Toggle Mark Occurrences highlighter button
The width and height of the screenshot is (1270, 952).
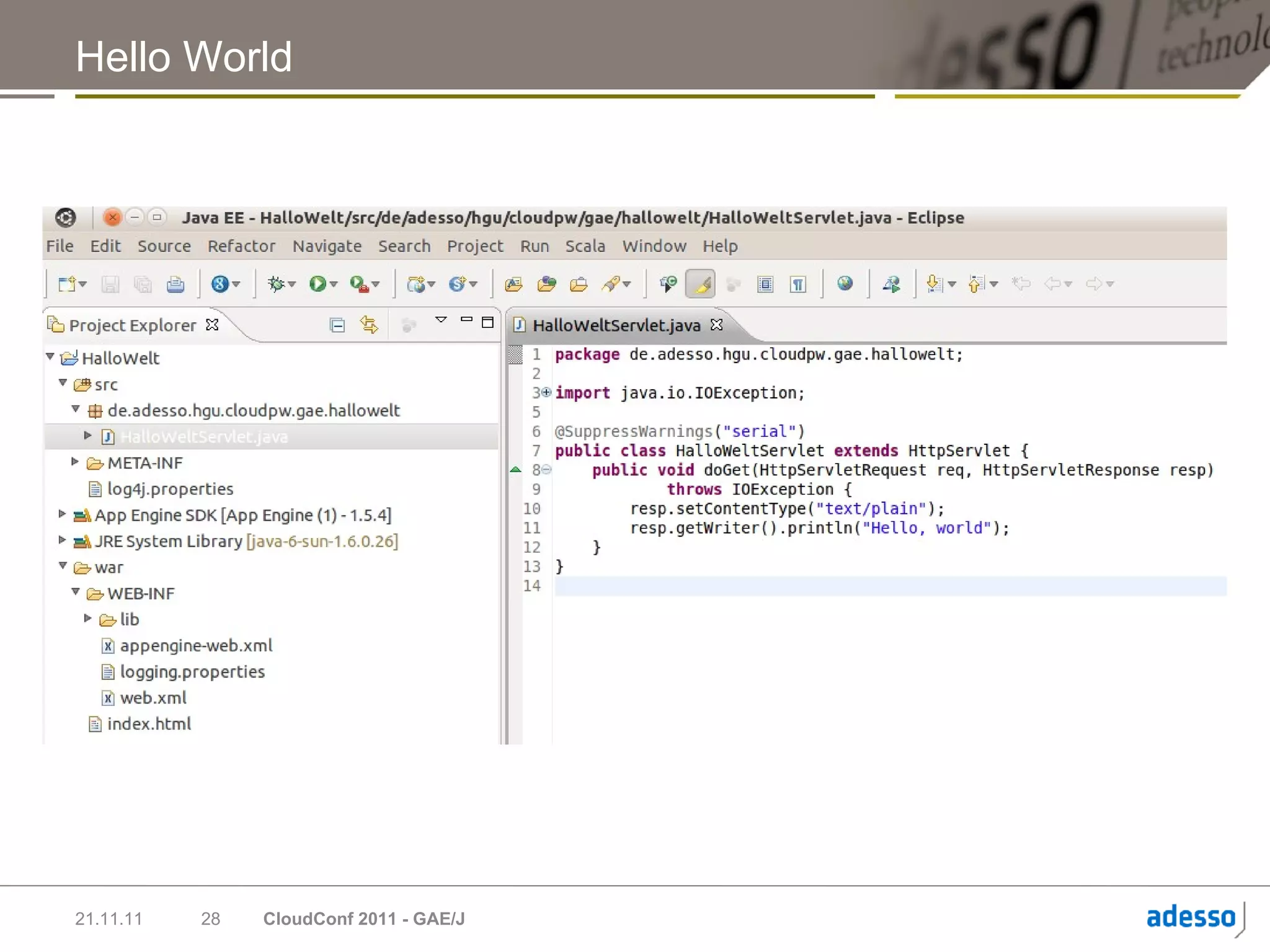[701, 284]
